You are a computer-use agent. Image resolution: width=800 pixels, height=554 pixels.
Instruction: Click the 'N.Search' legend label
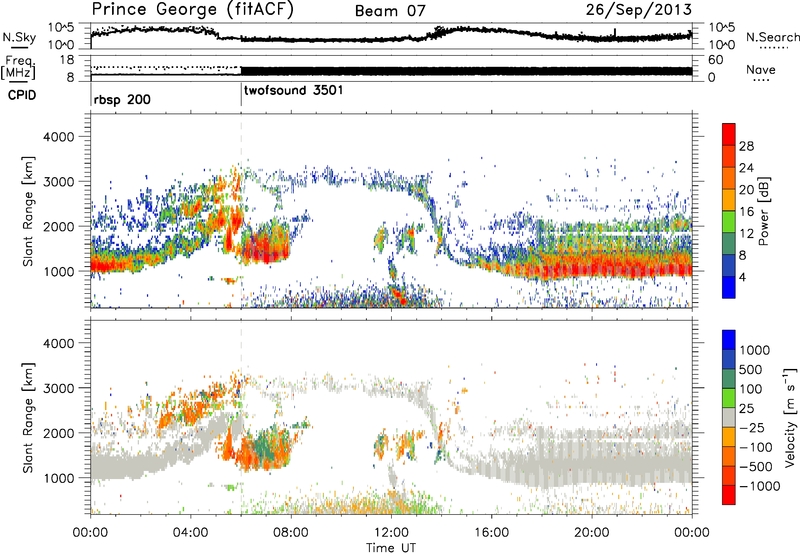pyautogui.click(x=773, y=37)
